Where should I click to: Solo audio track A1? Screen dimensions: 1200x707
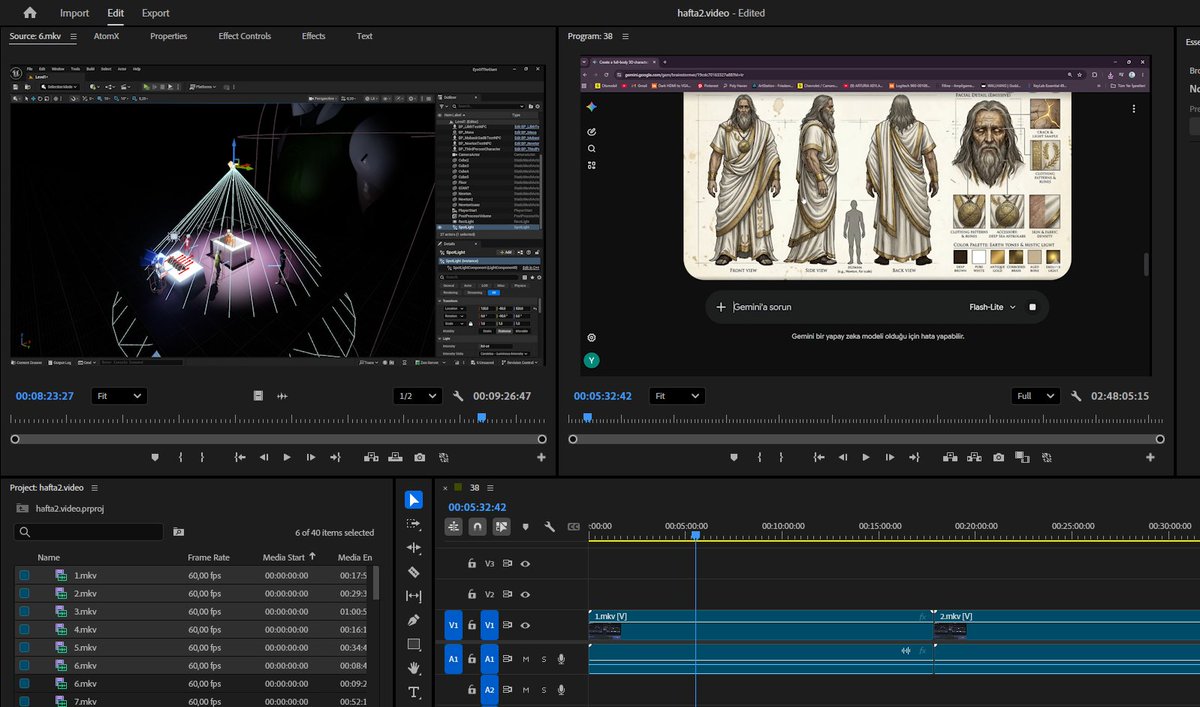point(544,658)
